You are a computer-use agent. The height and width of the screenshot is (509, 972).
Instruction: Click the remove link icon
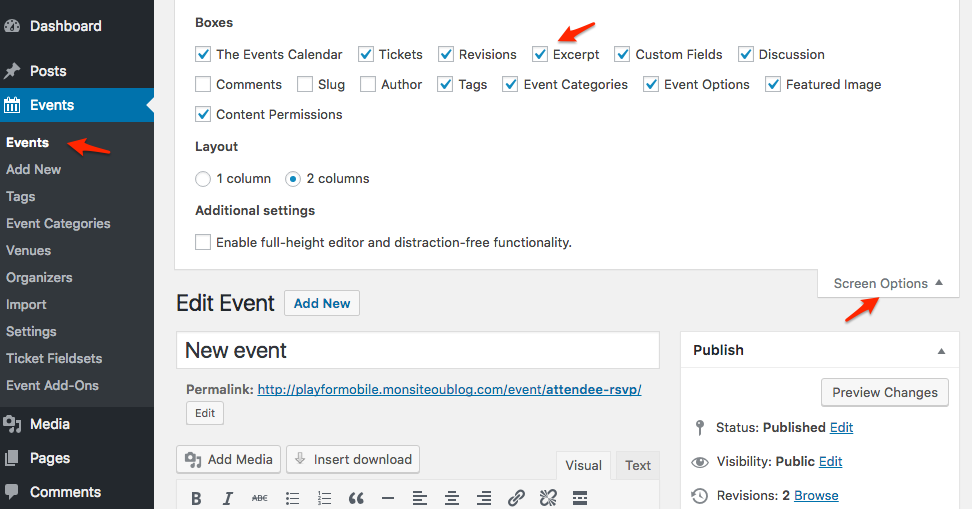tap(548, 498)
